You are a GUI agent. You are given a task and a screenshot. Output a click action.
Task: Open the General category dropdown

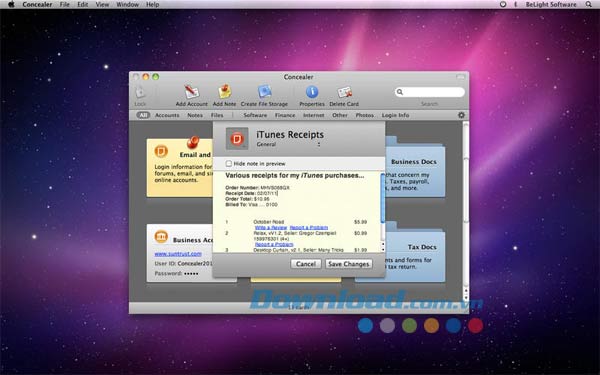[x=289, y=144]
